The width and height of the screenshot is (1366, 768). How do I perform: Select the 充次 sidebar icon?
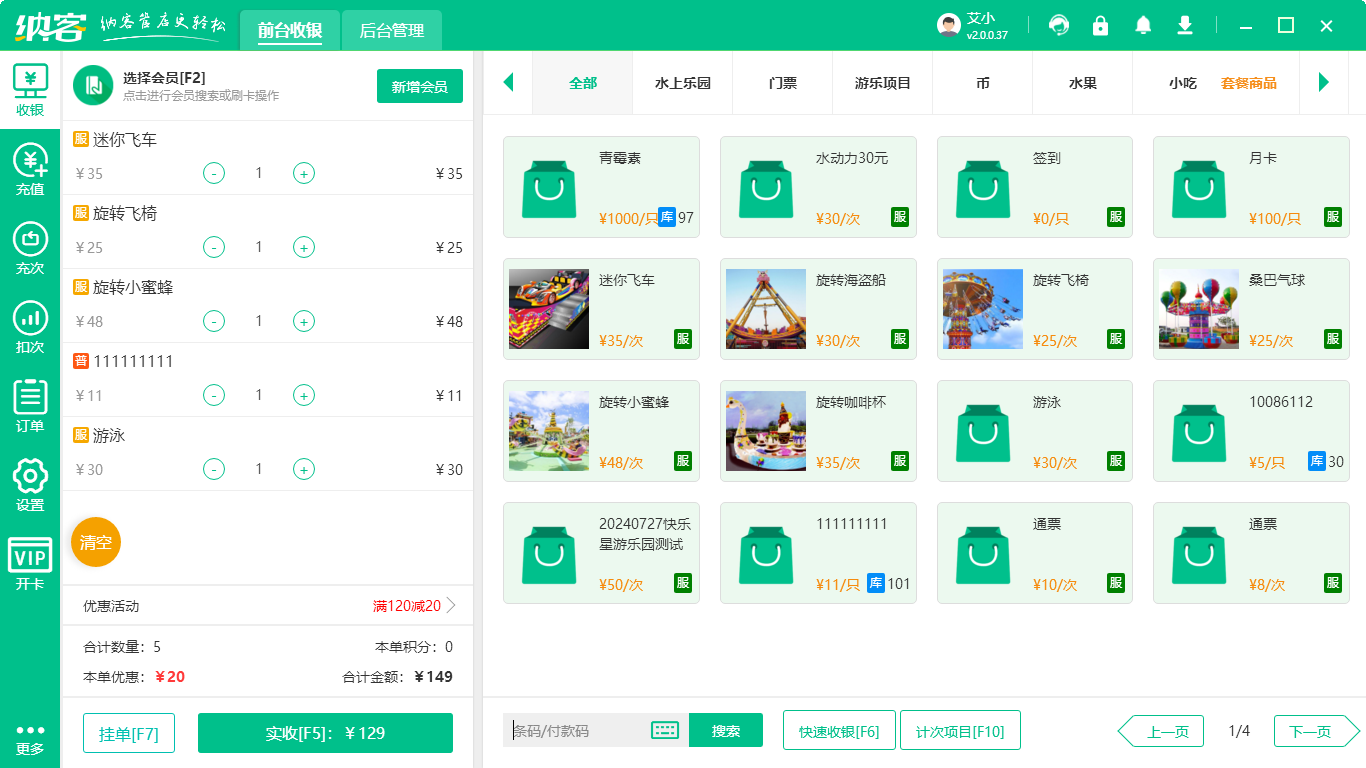tap(29, 245)
